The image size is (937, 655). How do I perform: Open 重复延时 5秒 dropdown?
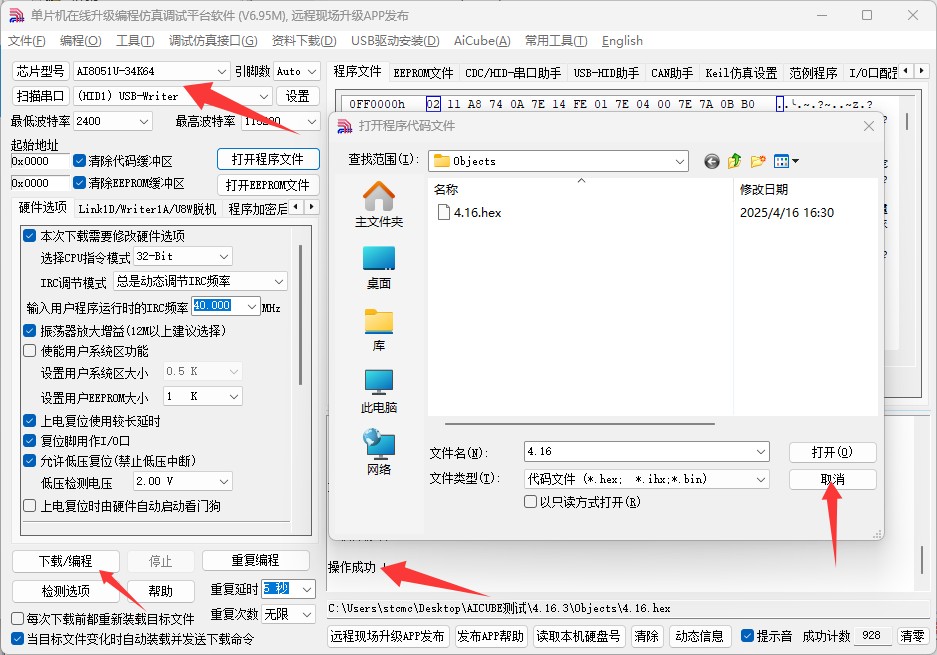[288, 589]
